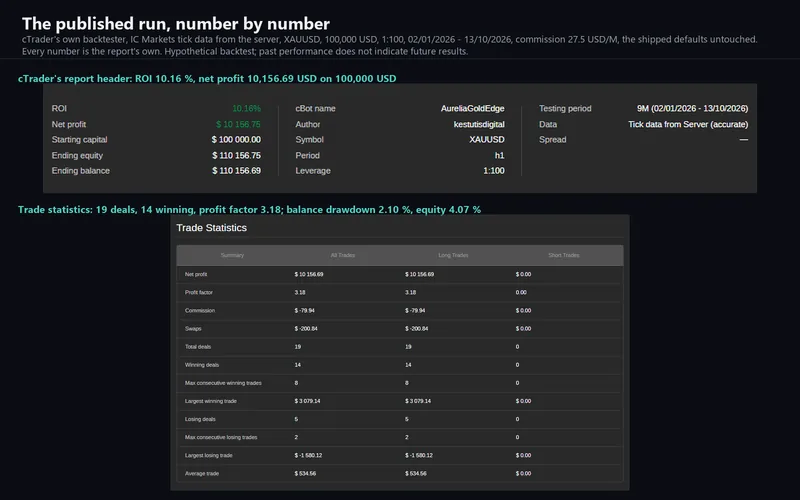Click All Trades total deals value 19
Viewport: 800px width, 500px height.
(297, 347)
